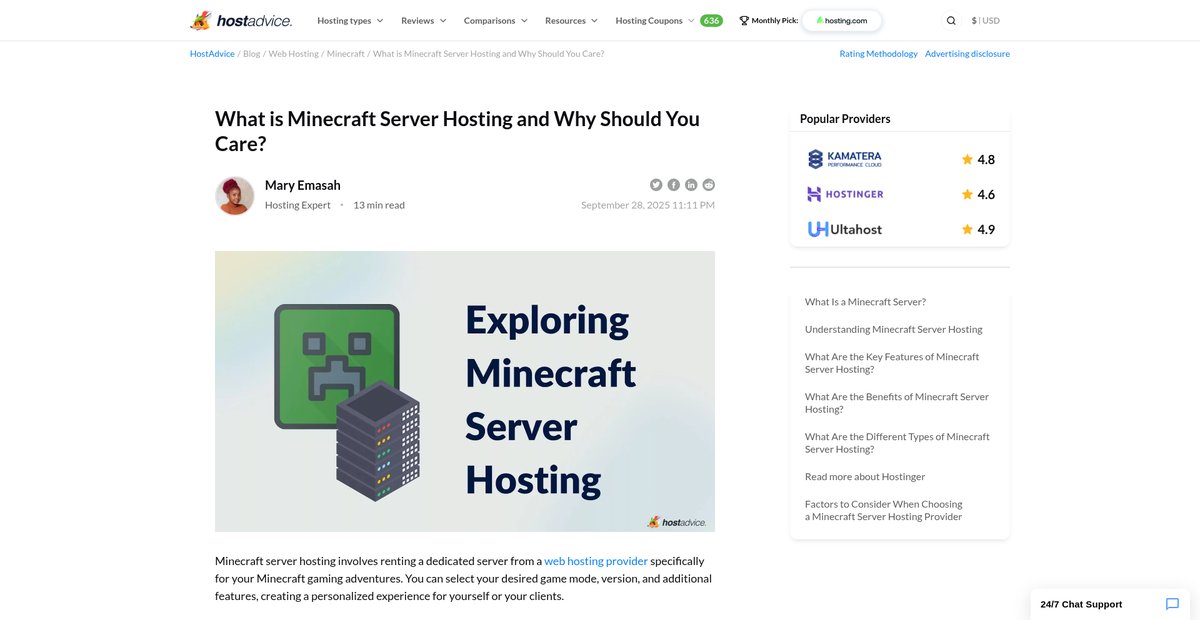Image resolution: width=1200 pixels, height=620 pixels.
Task: Expand the Resources dropdown menu
Action: click(571, 20)
